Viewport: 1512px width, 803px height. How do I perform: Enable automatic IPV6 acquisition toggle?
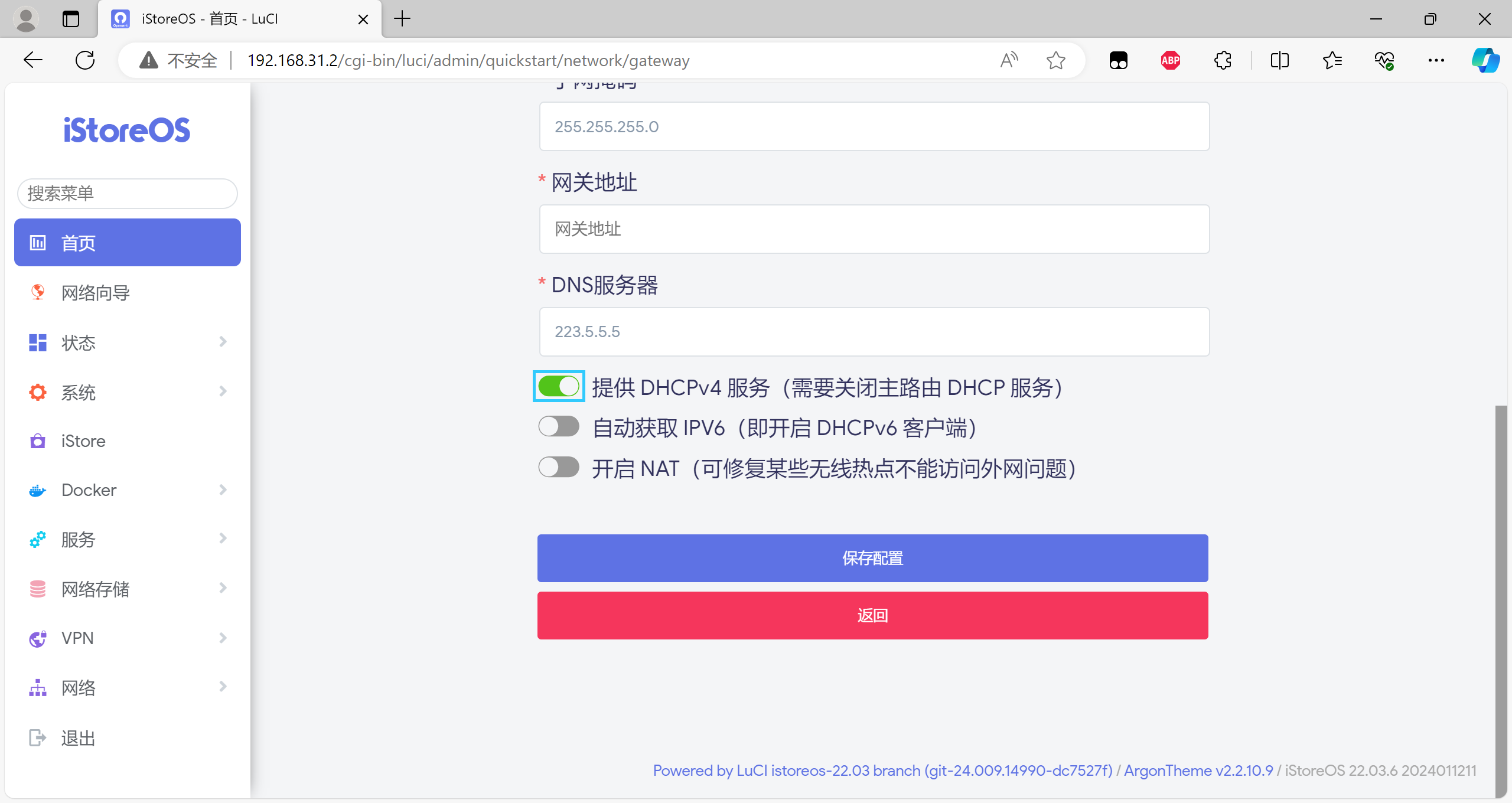559,426
